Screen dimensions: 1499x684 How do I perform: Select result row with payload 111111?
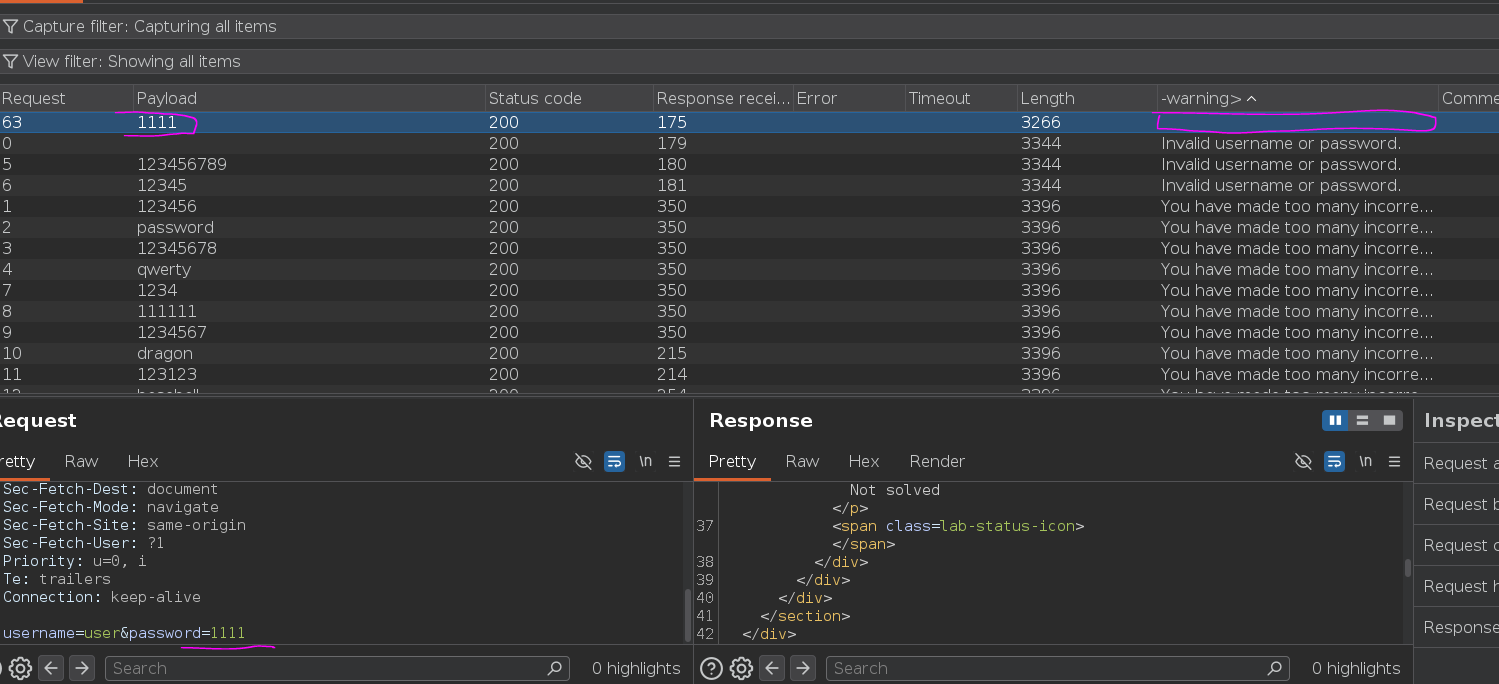click(749, 311)
